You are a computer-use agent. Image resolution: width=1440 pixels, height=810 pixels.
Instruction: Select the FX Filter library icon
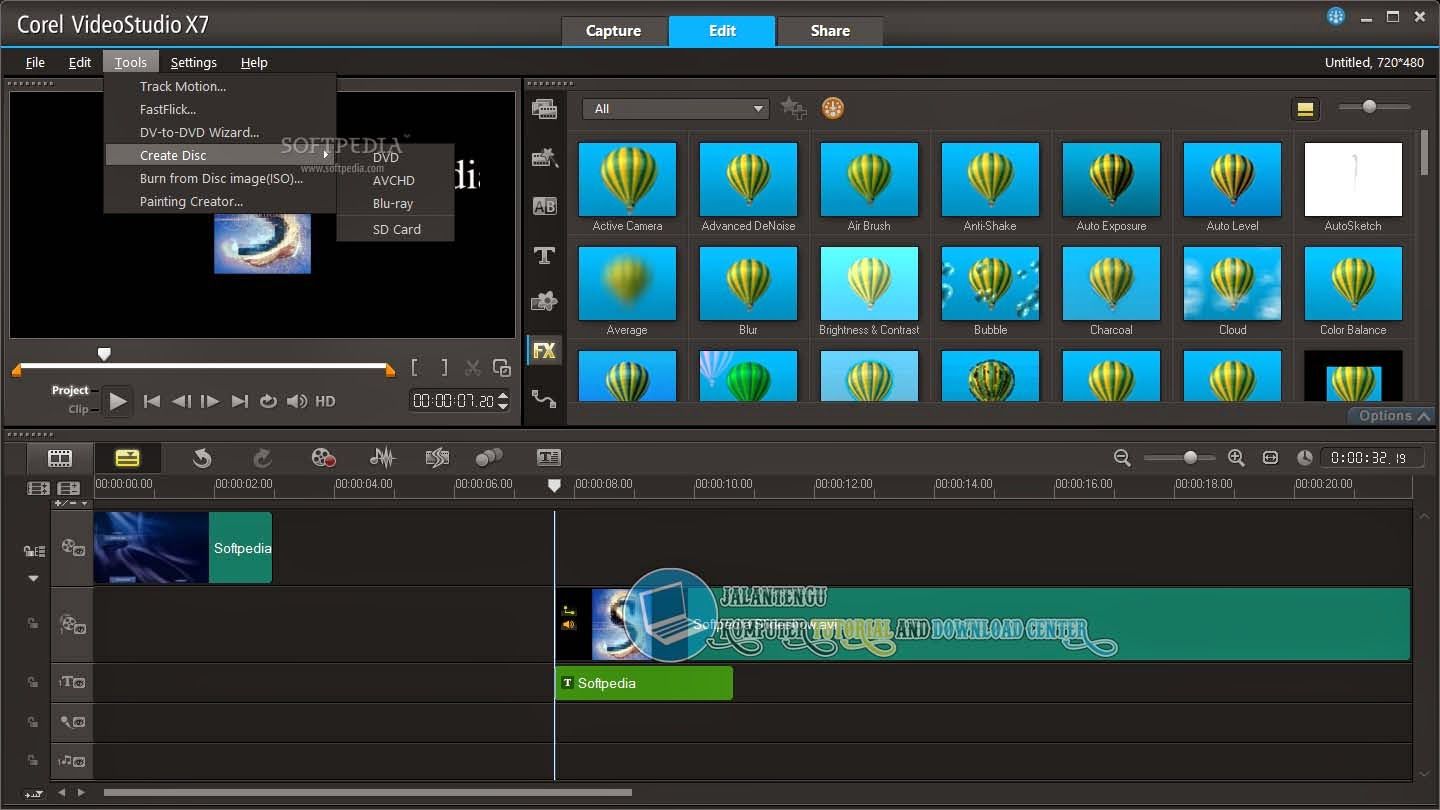[x=544, y=351]
